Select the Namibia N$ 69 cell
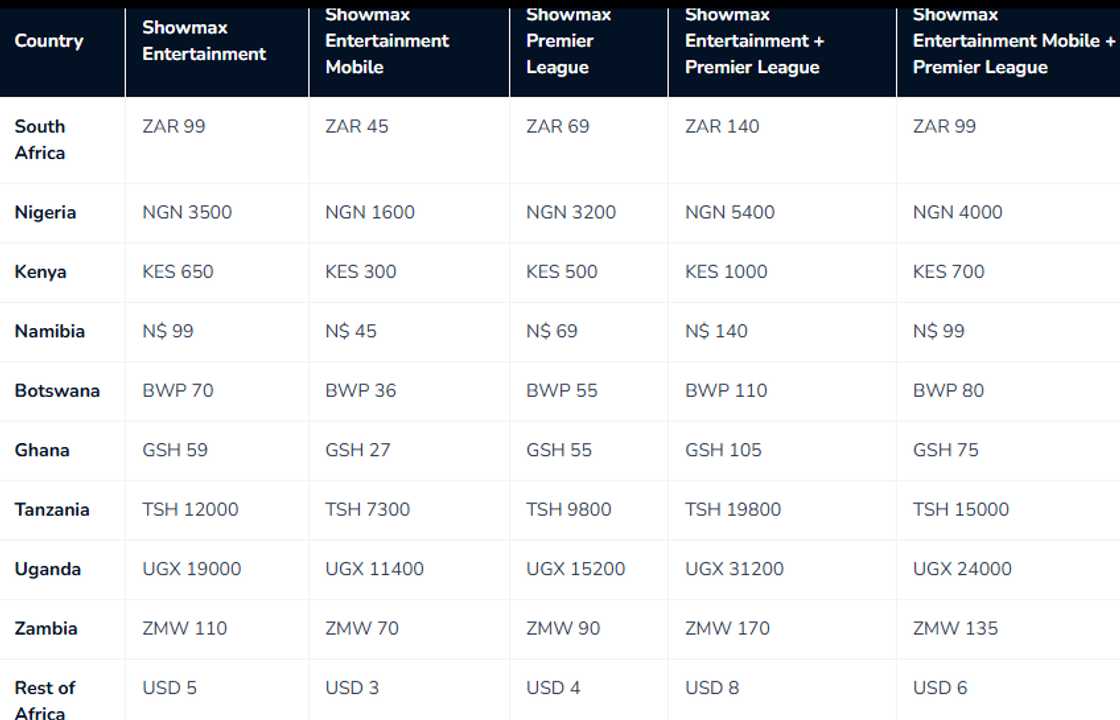1120x720 pixels. coord(552,331)
